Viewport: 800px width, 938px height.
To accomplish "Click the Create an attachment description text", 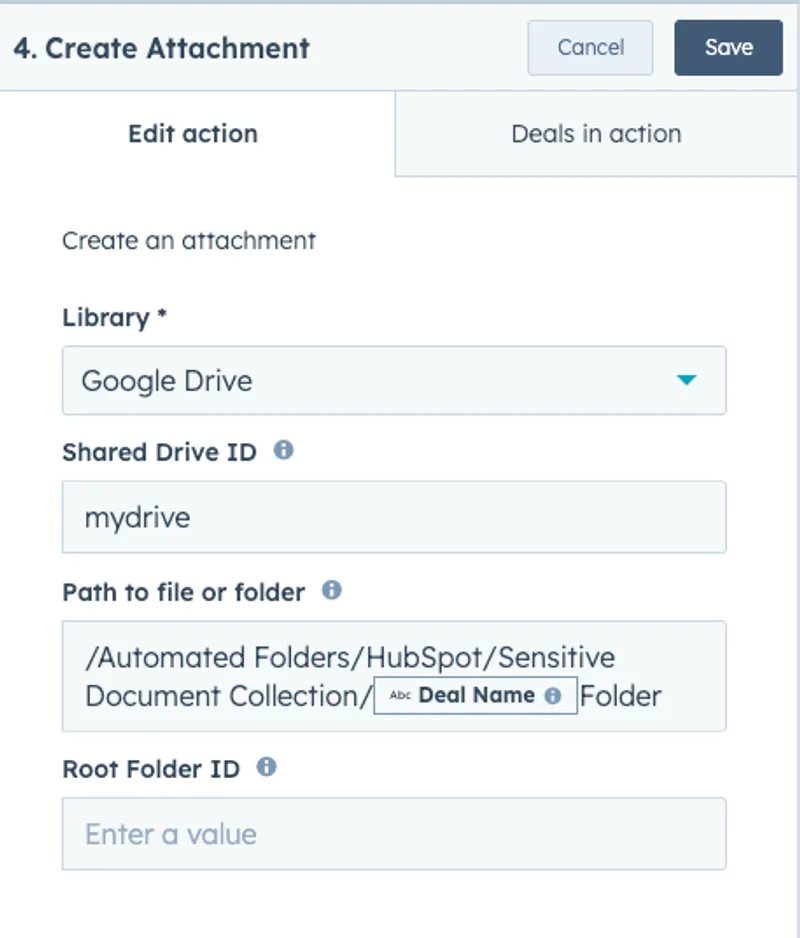I will 188,240.
